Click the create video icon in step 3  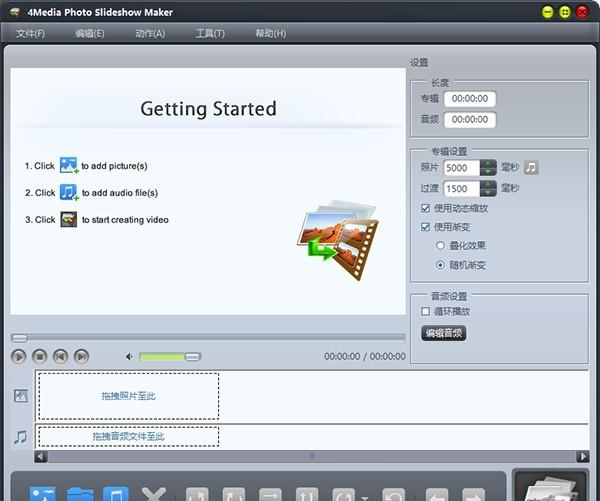68,219
